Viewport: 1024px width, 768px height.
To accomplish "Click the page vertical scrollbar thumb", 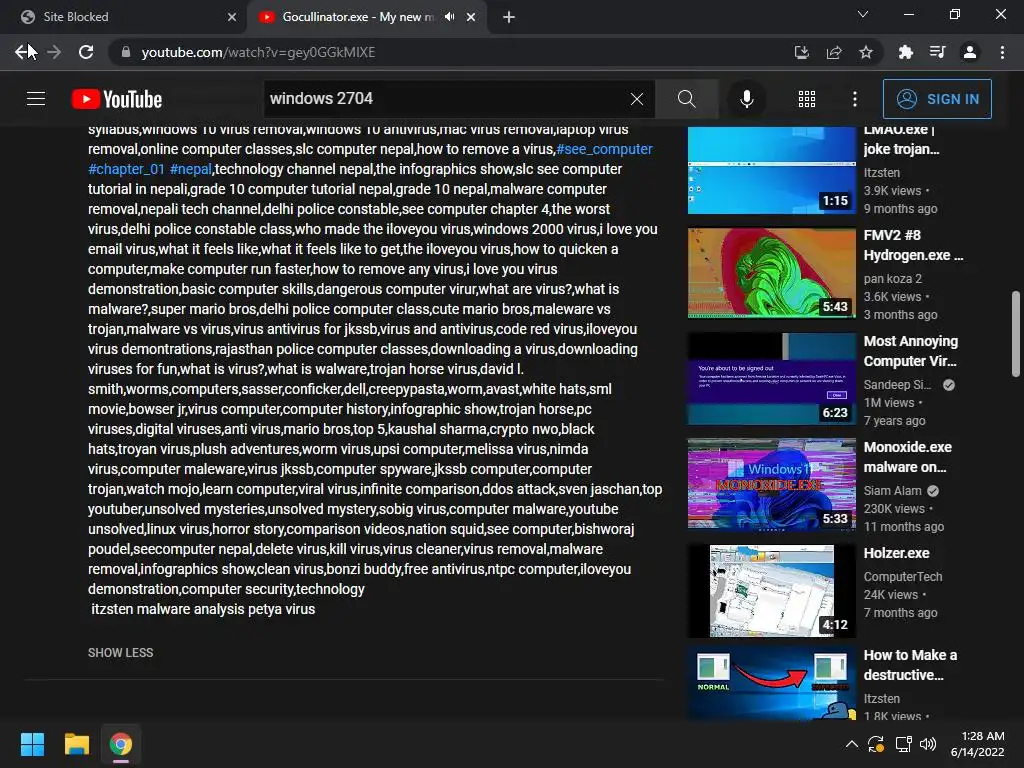I will click(x=1016, y=334).
